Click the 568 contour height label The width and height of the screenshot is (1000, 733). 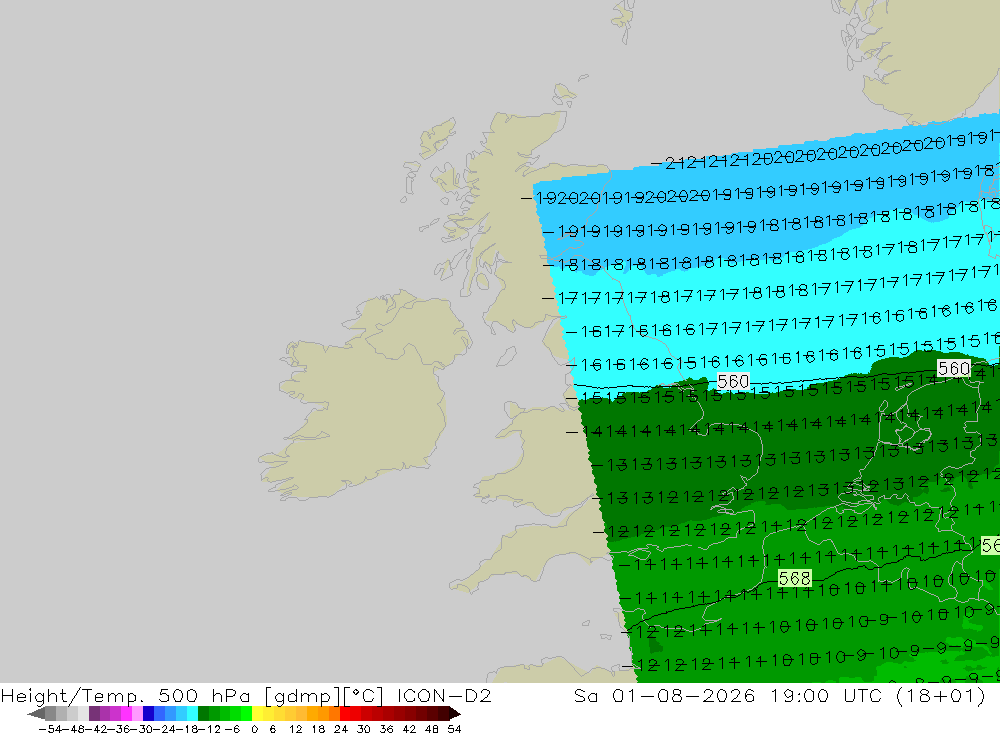click(x=795, y=578)
